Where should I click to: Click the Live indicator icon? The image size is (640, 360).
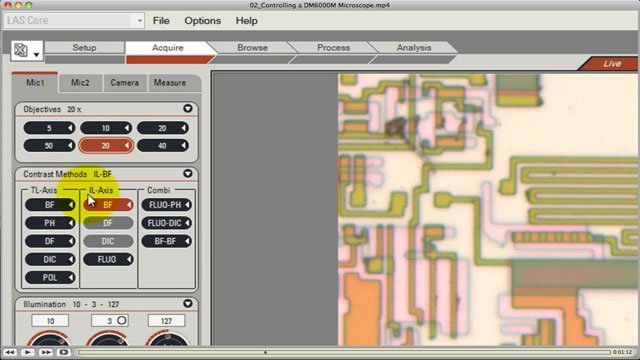pos(609,64)
